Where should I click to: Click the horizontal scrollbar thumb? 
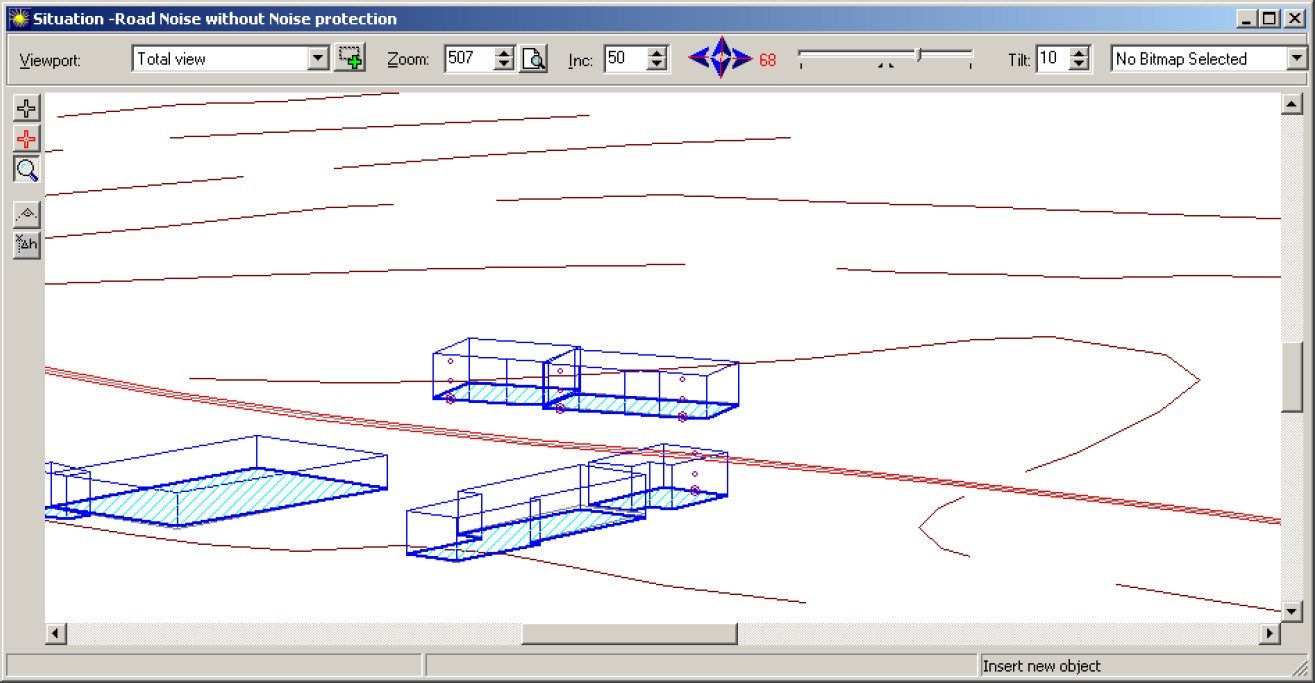pyautogui.click(x=629, y=633)
